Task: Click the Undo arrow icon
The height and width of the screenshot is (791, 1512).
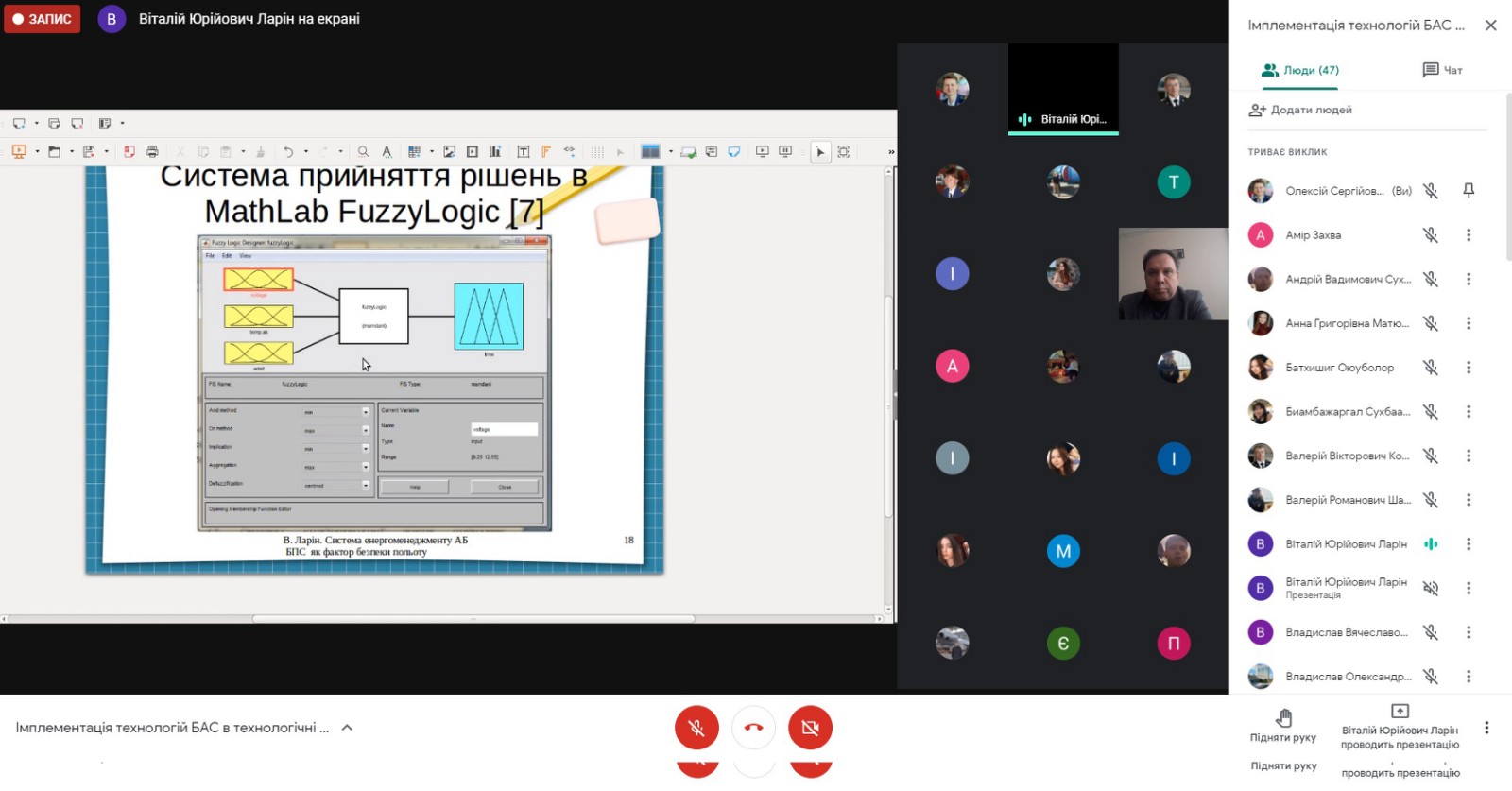Action: tap(288, 151)
